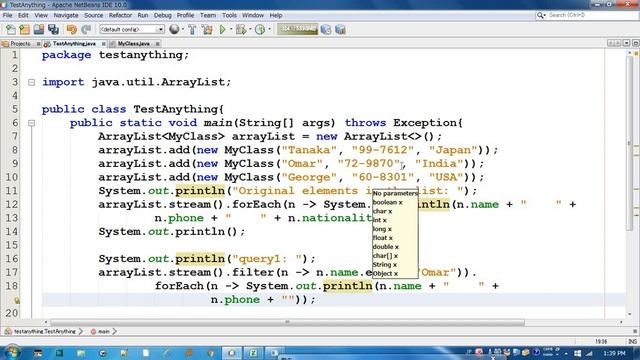Click testanything.TestAnything in the breadcrumb bar

click(x=45, y=331)
